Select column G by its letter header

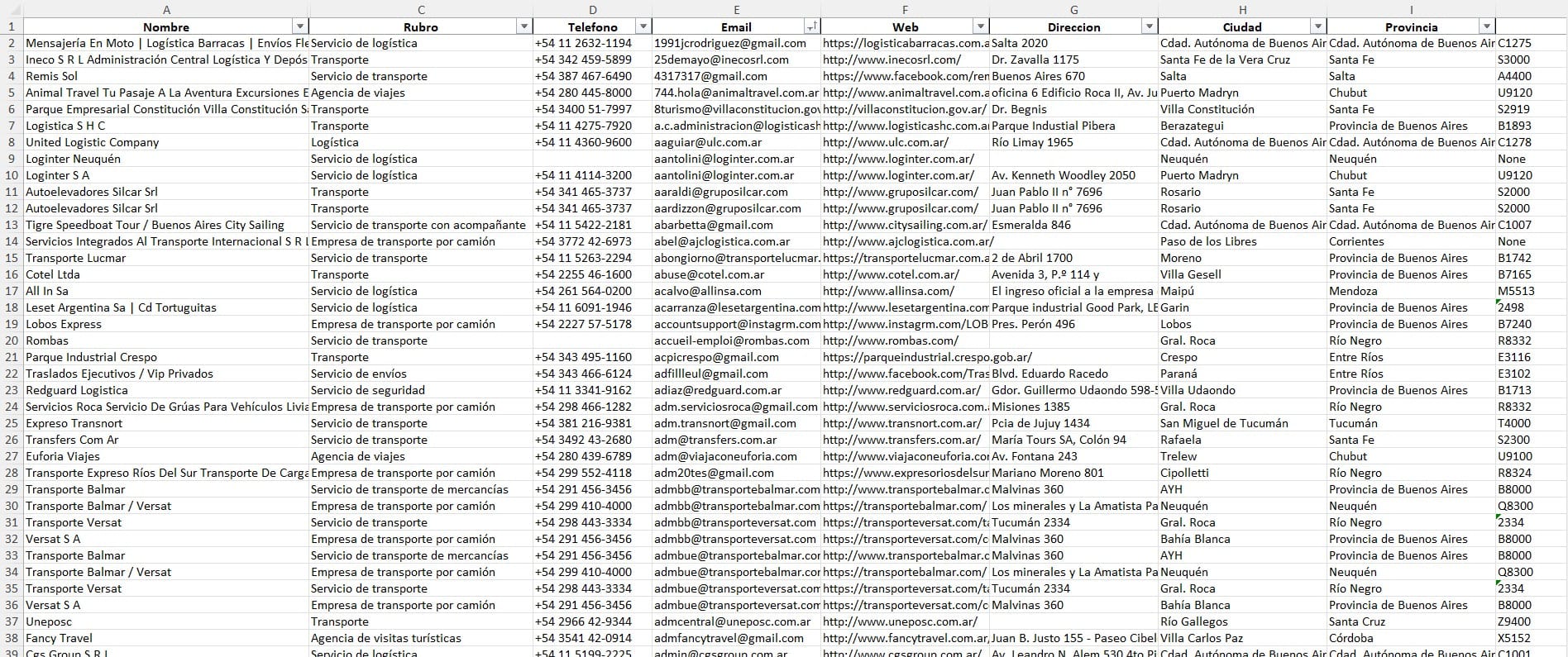1073,9
